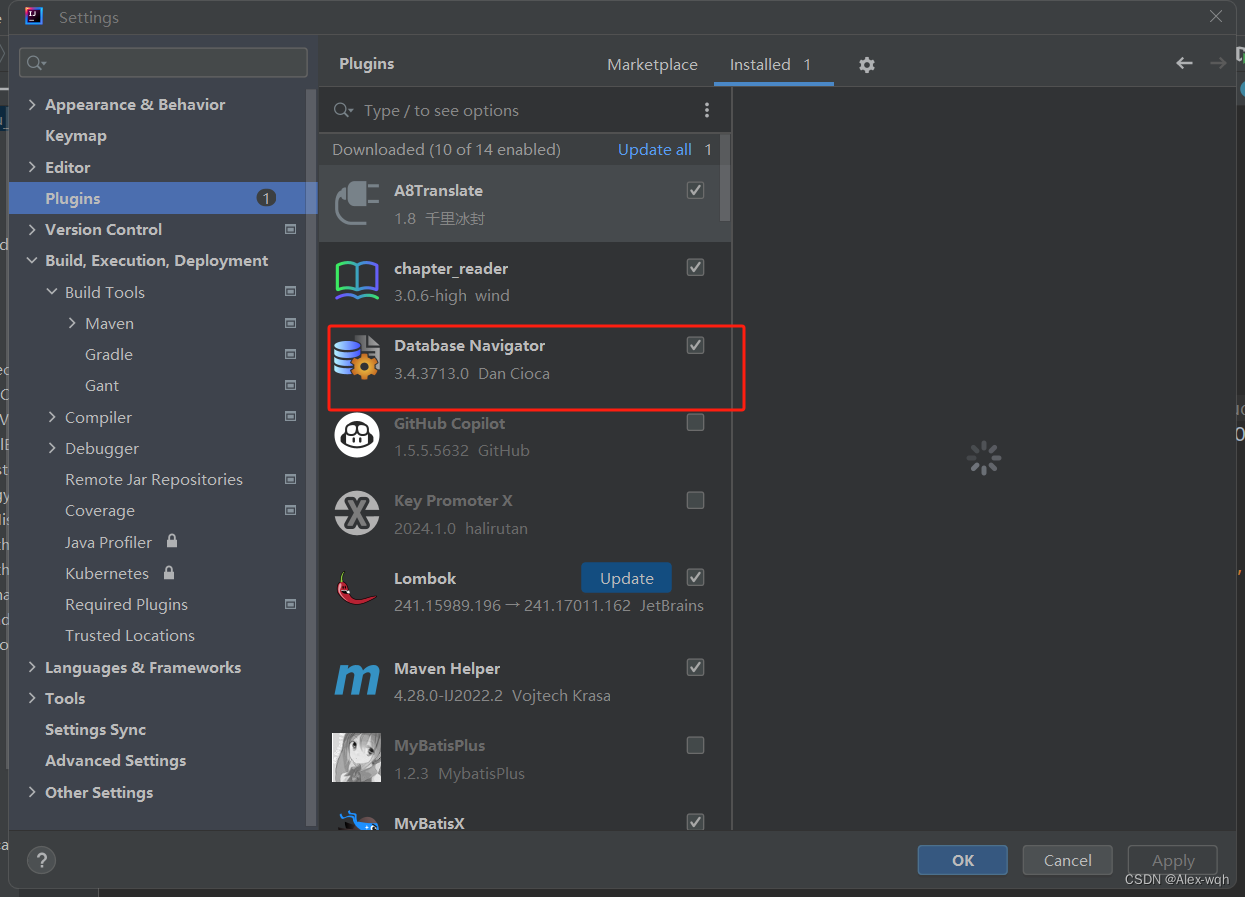Viewport: 1245px width, 897px height.
Task: Enable the Key Promoter X checkbox
Action: 696,500
